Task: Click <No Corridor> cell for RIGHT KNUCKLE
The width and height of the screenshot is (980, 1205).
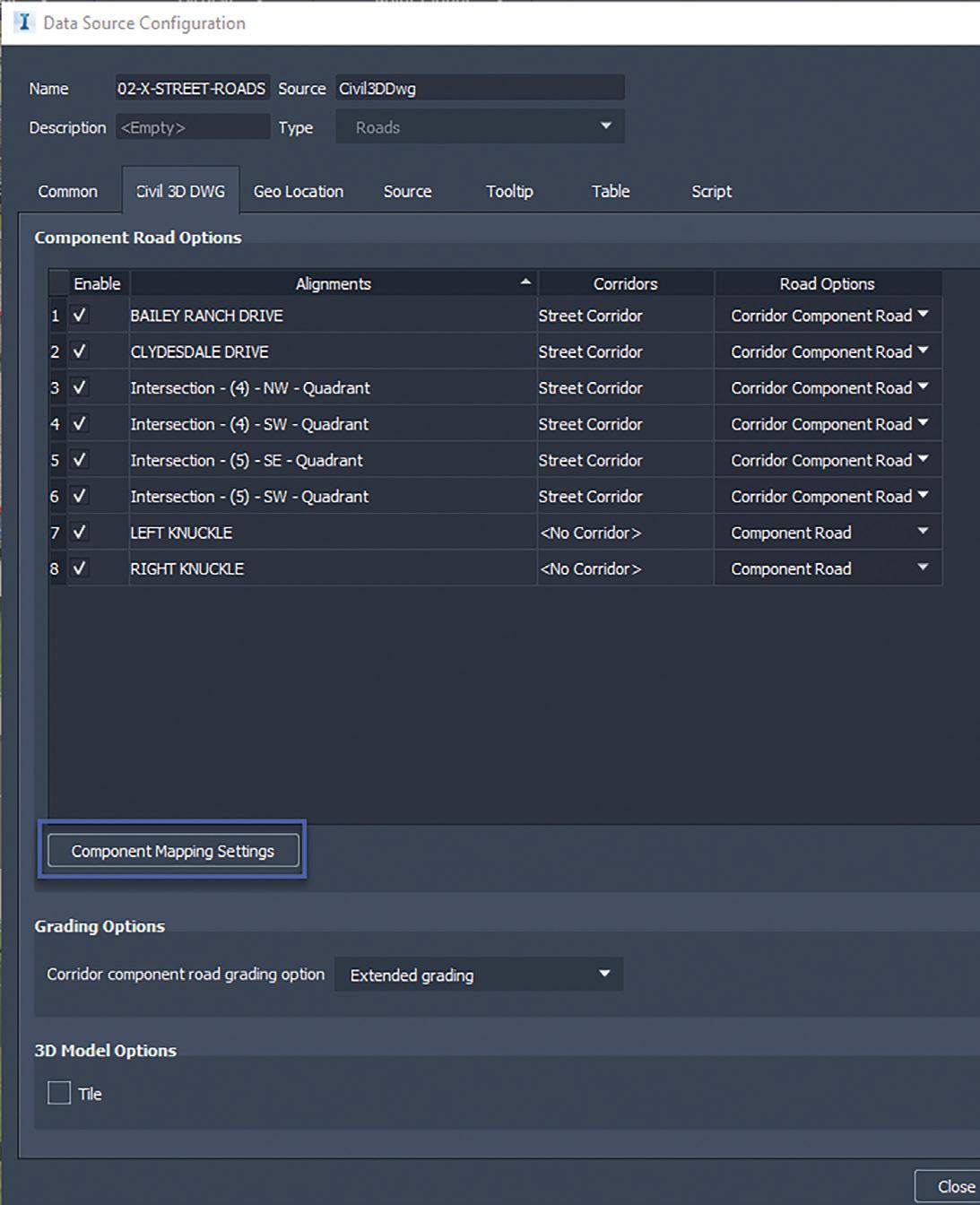Action: [x=626, y=568]
